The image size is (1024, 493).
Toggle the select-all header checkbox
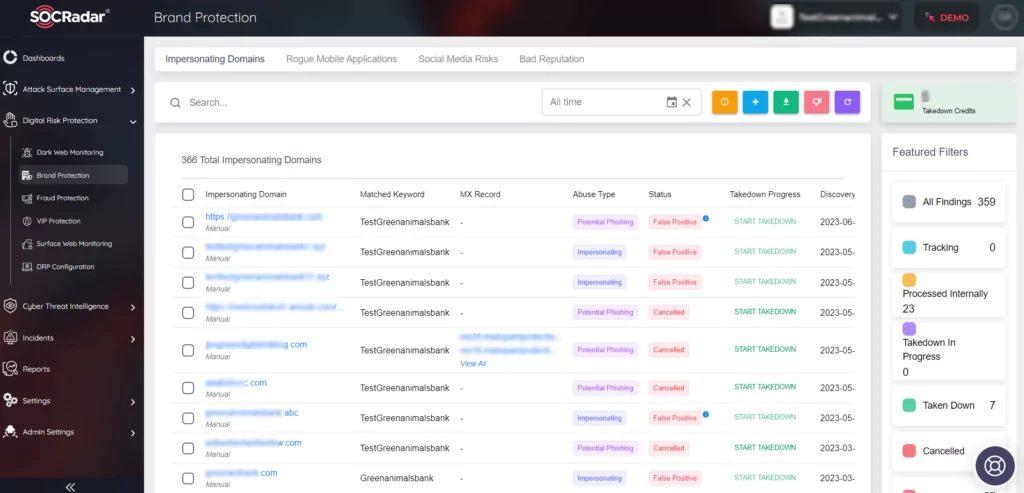[x=188, y=195]
